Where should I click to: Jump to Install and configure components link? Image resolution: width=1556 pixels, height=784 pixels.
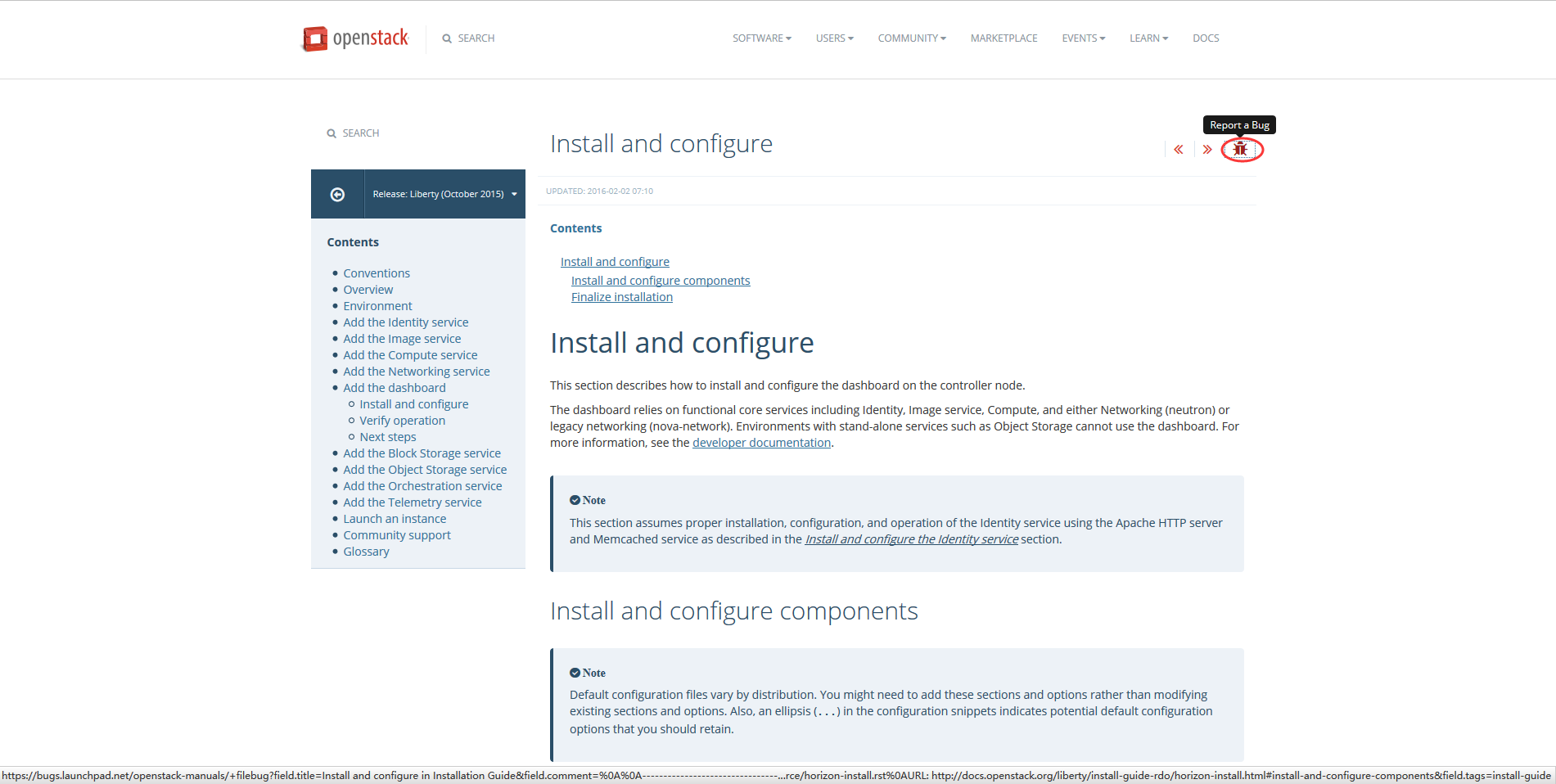point(661,281)
